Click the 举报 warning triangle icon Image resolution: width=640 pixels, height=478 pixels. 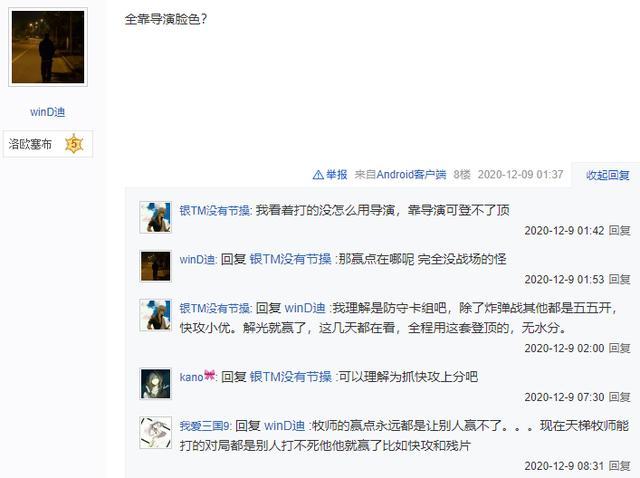pos(318,175)
